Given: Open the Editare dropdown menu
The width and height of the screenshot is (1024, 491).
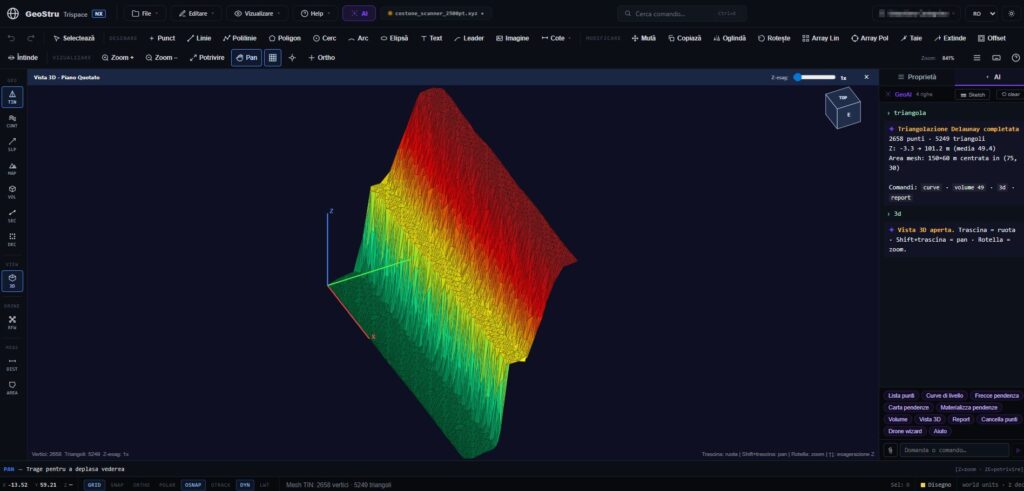Looking at the screenshot, I should [x=196, y=14].
